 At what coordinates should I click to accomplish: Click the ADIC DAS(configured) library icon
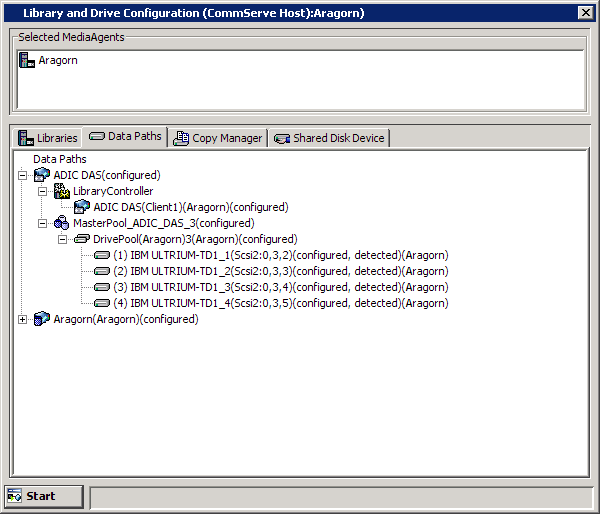click(42, 175)
